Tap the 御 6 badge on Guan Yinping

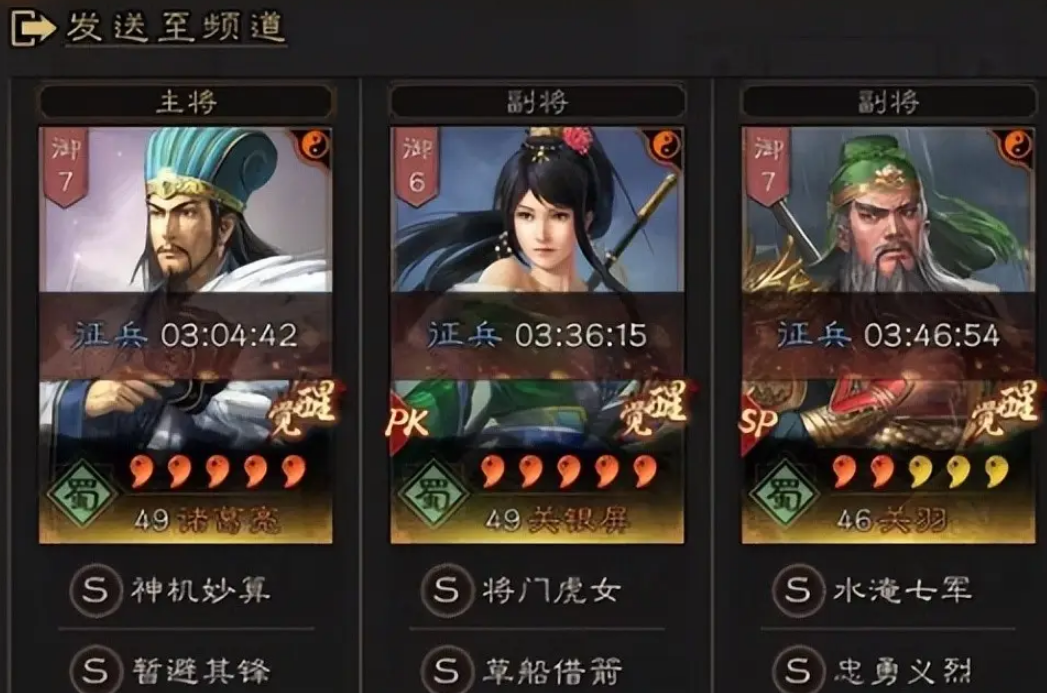417,166
